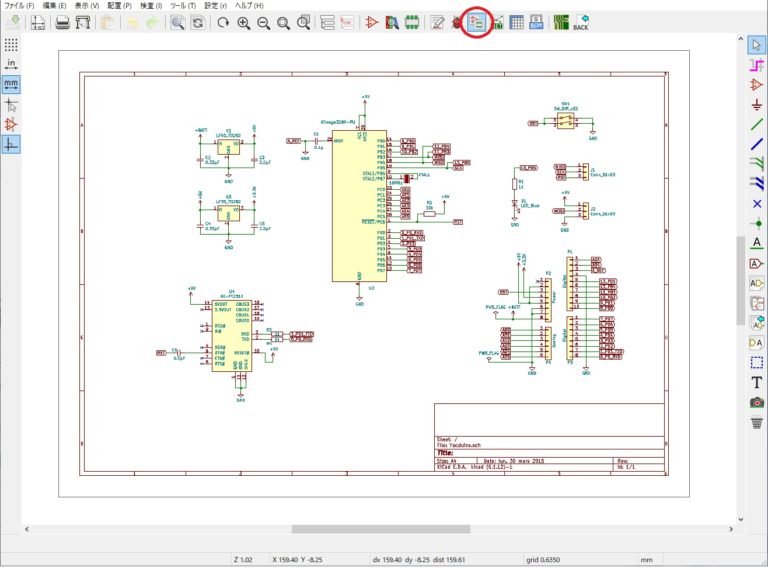768x568 pixels.
Task: Open the BOM generation icon
Action: 536,23
